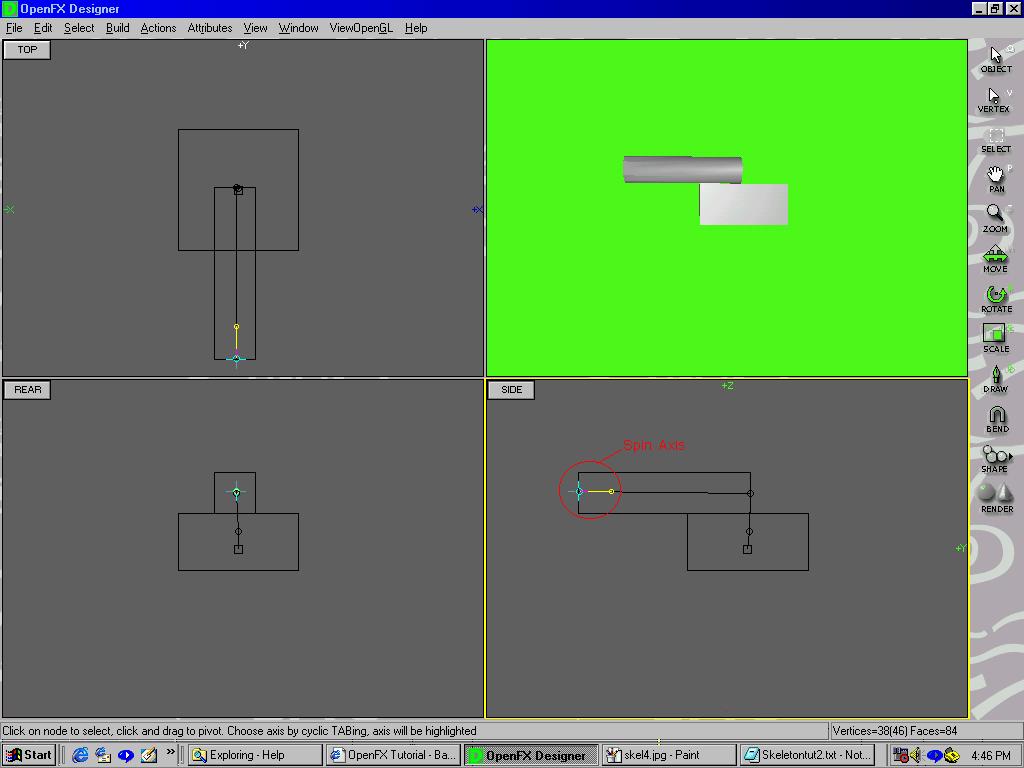Image resolution: width=1024 pixels, height=768 pixels.
Task: Activate the Bend tool
Action: (x=996, y=418)
